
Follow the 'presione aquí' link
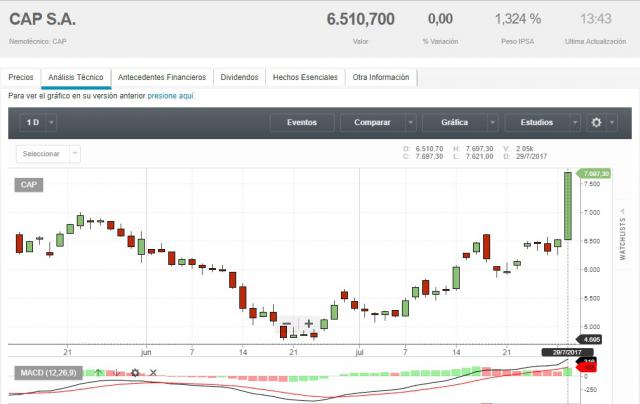[x=170, y=96]
